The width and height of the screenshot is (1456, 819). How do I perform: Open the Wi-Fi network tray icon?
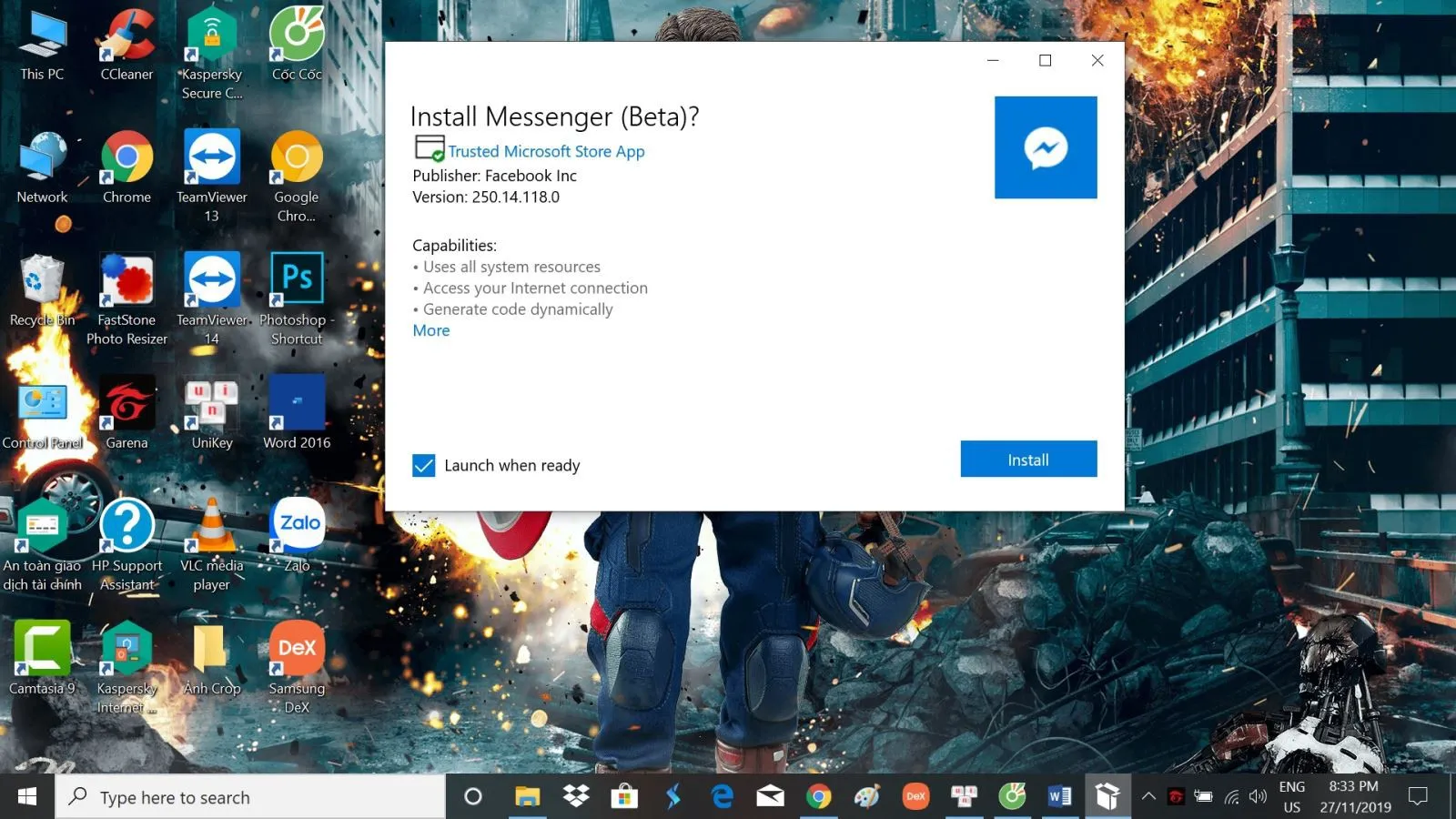[1231, 797]
